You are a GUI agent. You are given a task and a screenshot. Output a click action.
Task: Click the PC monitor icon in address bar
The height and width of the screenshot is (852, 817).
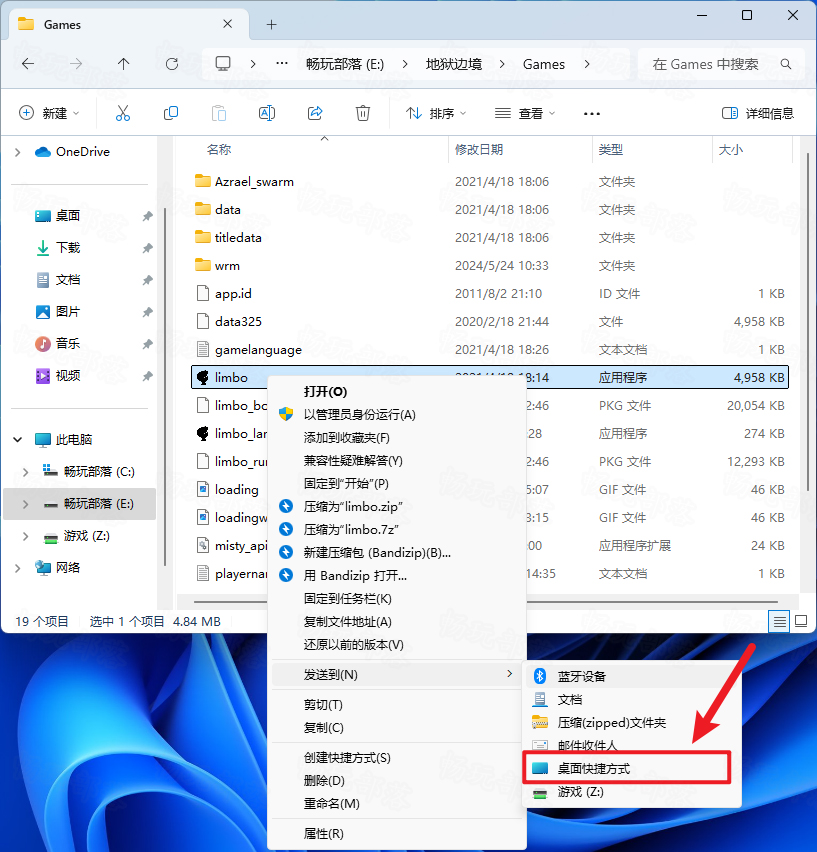[223, 64]
